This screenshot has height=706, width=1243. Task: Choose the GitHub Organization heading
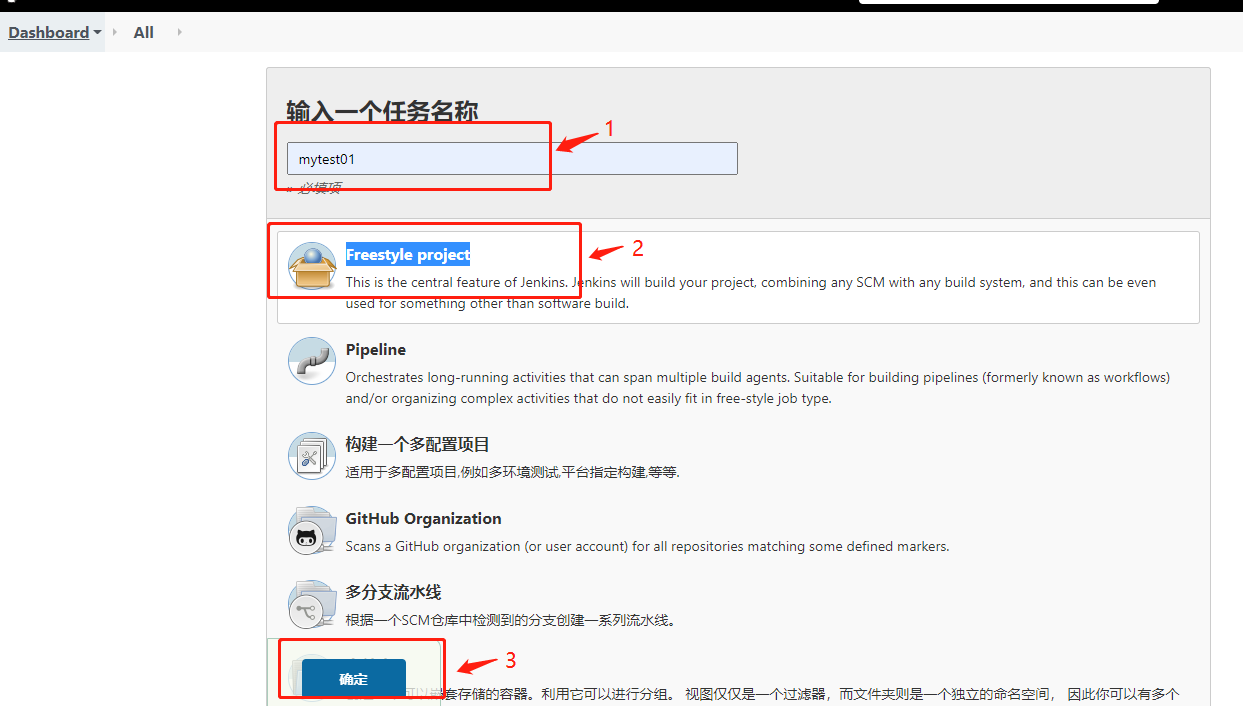pyautogui.click(x=424, y=519)
